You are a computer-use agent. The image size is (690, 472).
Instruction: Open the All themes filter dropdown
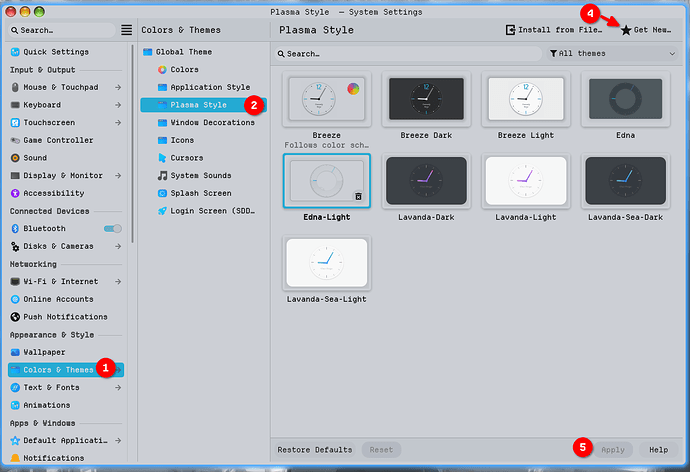pyautogui.click(x=612, y=54)
